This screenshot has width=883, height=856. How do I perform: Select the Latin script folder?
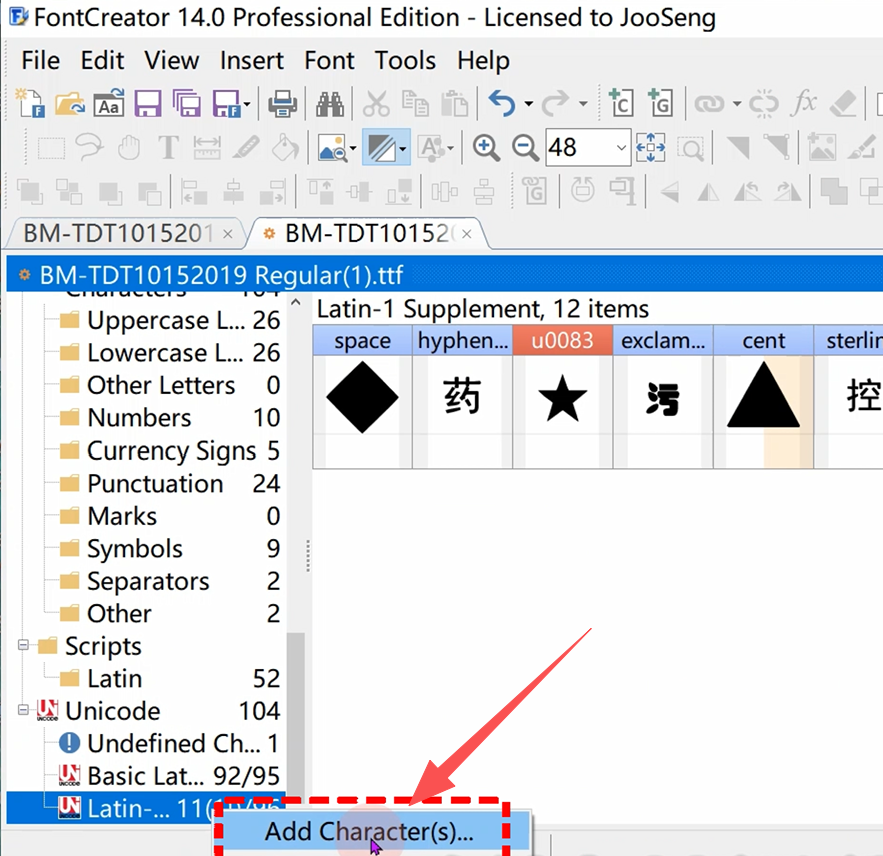click(170, 679)
